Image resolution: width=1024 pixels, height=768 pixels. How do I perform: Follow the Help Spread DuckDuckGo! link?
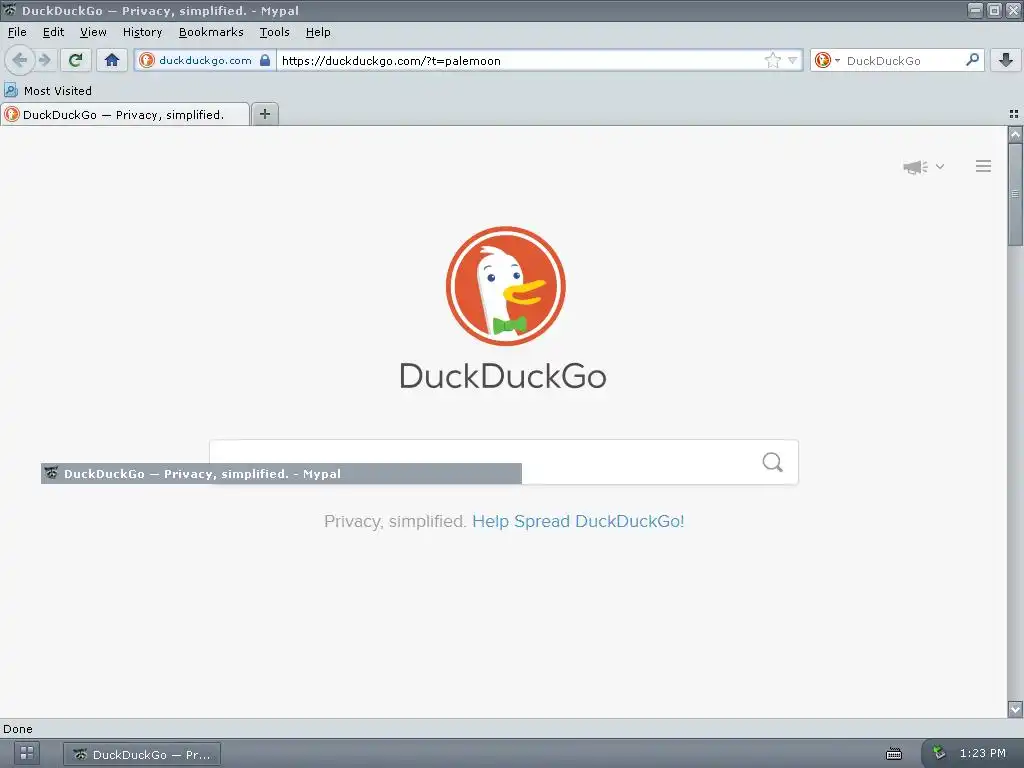tap(578, 521)
